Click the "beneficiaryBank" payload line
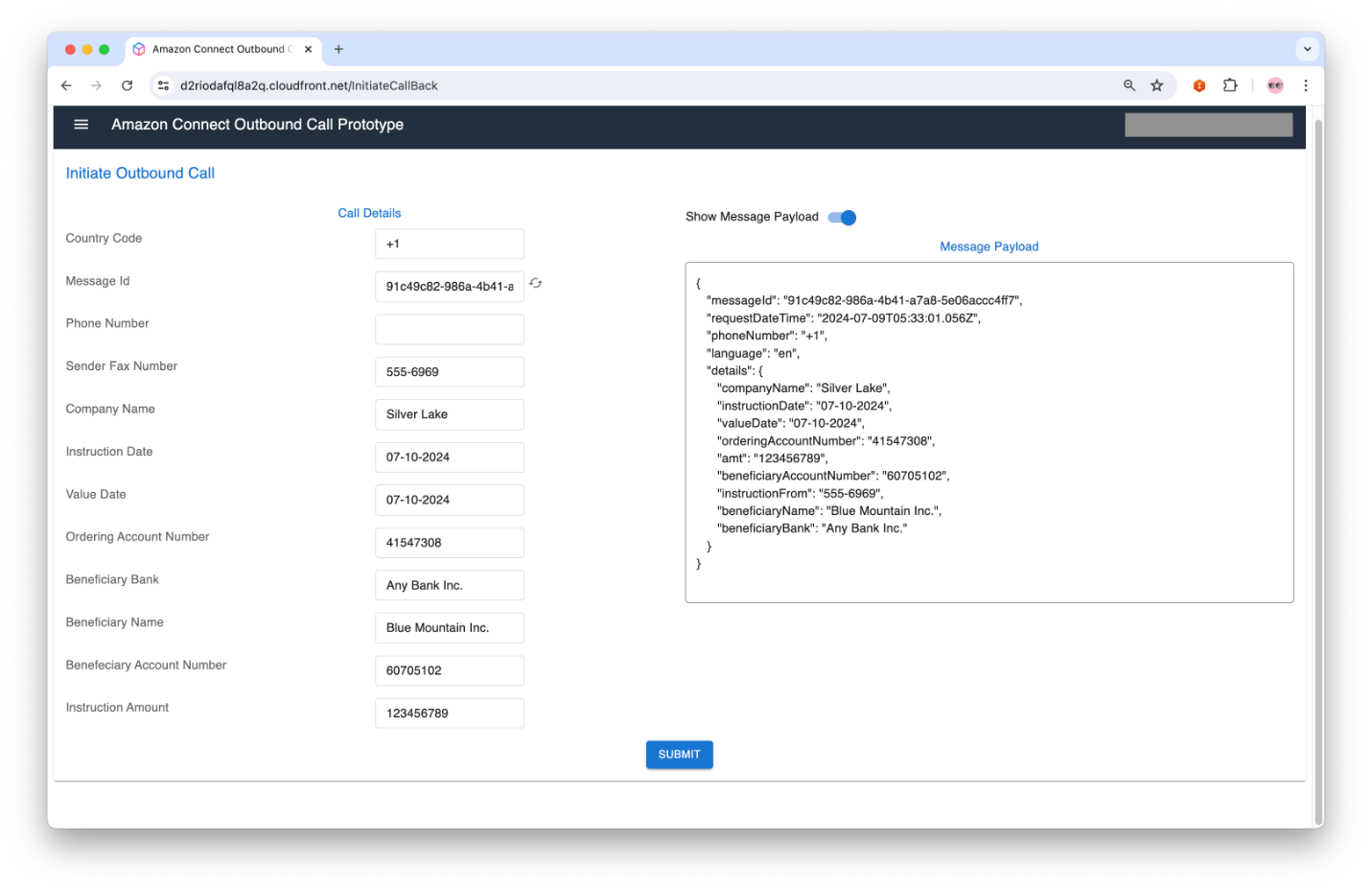Image resolution: width=1372 pixels, height=891 pixels. (x=812, y=528)
